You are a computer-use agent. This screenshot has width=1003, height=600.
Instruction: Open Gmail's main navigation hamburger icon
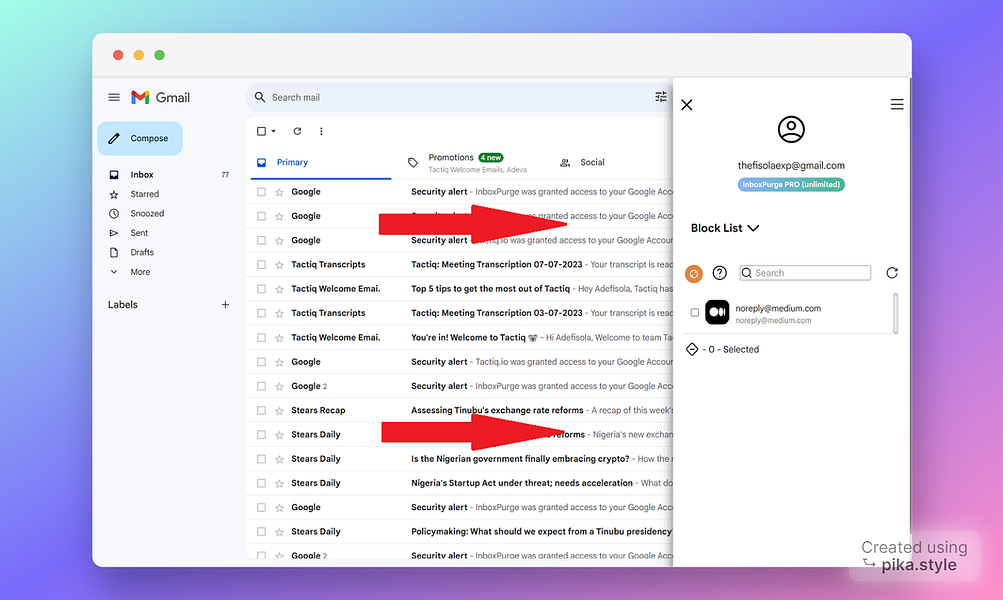click(x=113, y=97)
